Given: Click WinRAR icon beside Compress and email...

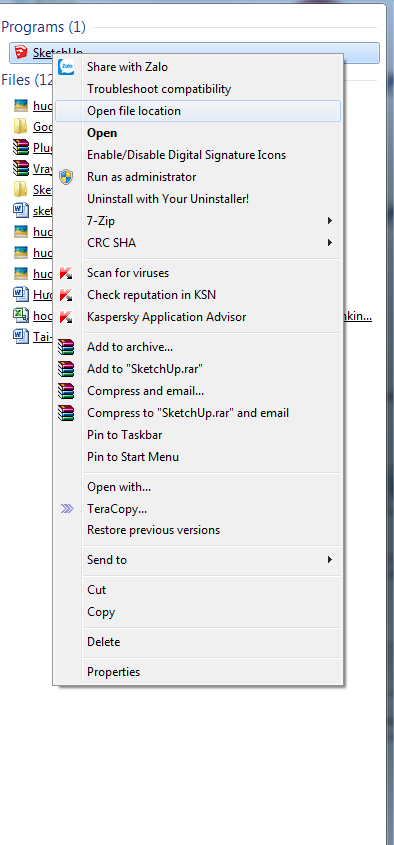Looking at the screenshot, I should tap(66, 391).
